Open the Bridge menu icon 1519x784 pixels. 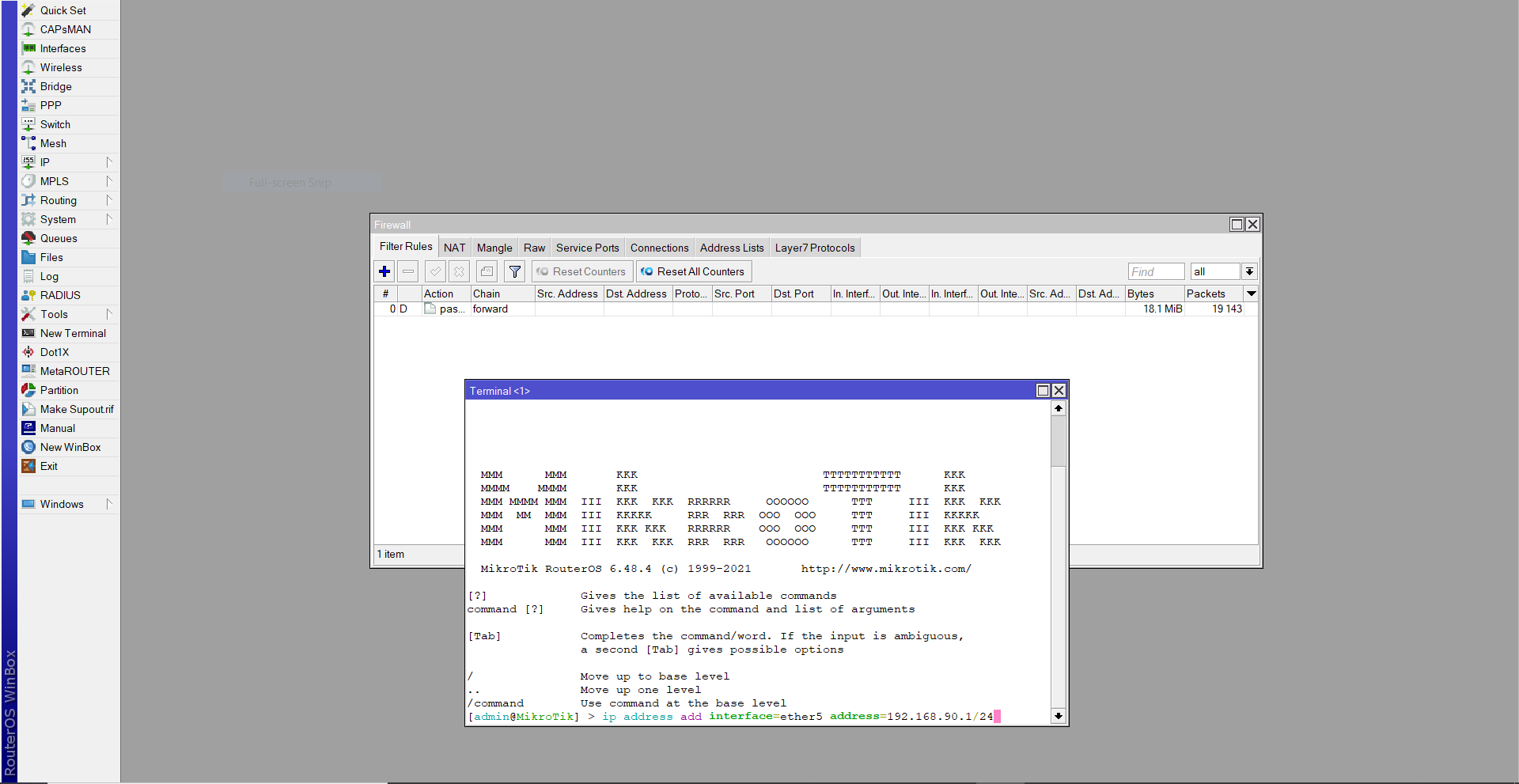(x=28, y=86)
